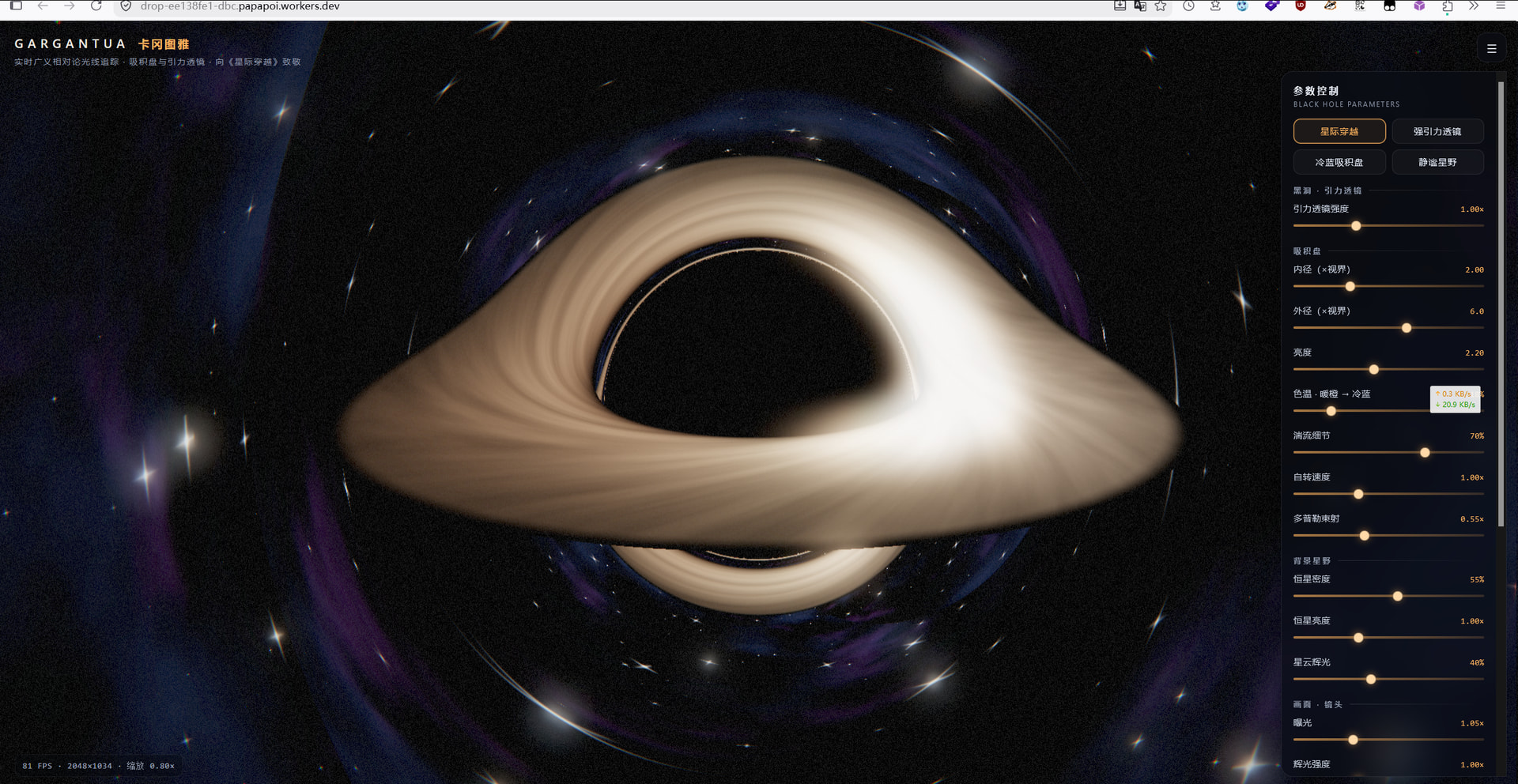
Task: Click the 亮度 slider handle
Action: (x=1374, y=369)
